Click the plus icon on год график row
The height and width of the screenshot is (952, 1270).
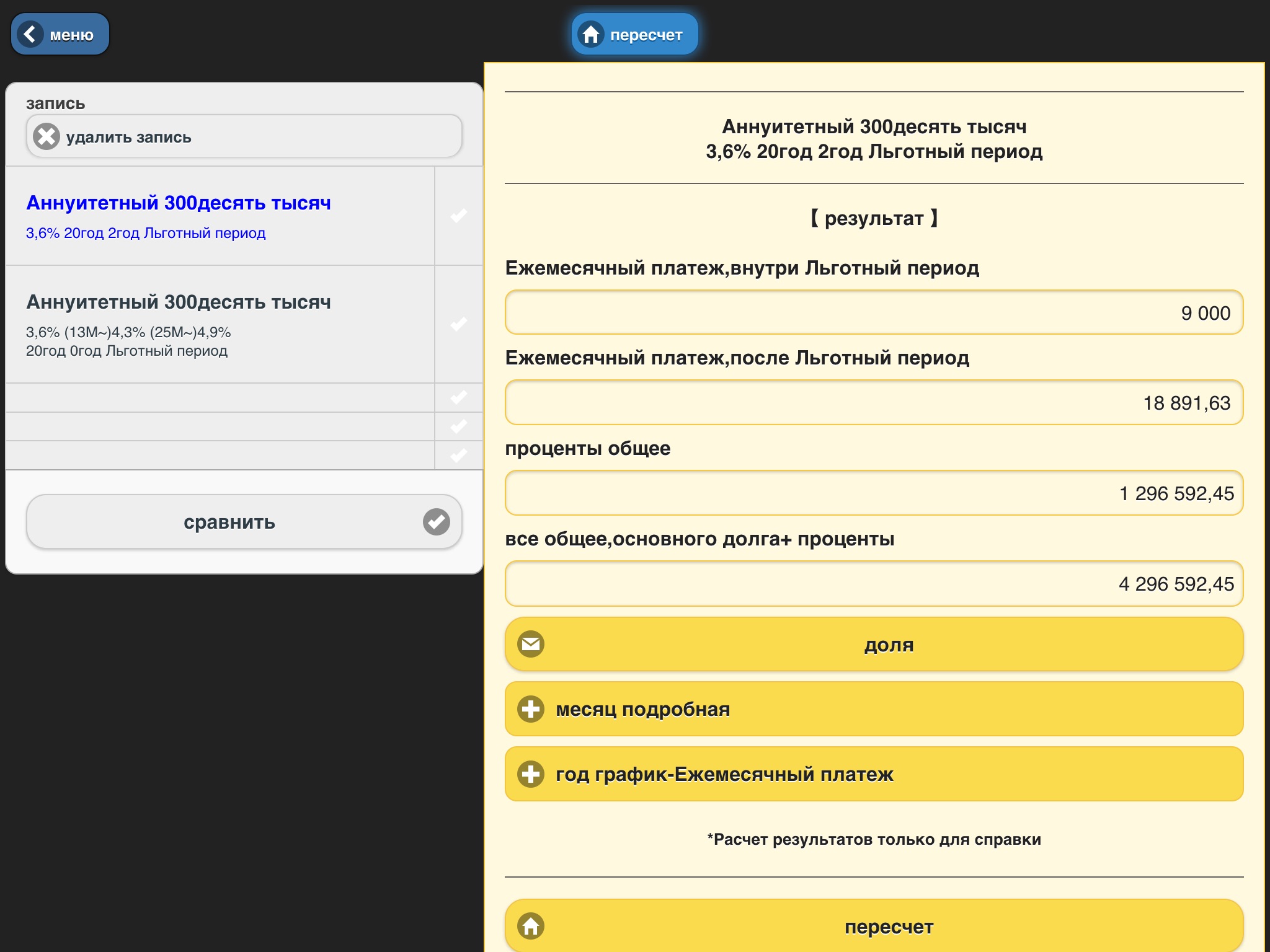pyautogui.click(x=531, y=774)
